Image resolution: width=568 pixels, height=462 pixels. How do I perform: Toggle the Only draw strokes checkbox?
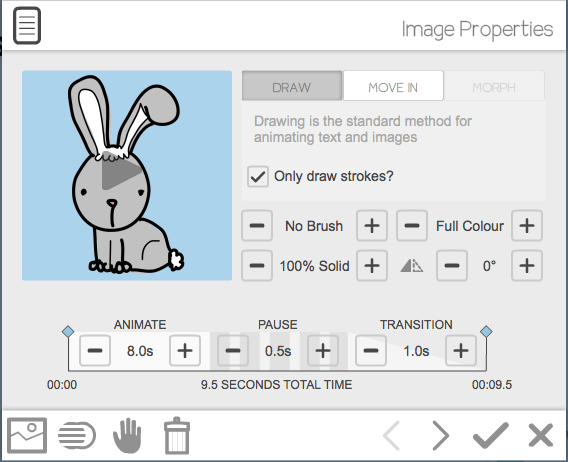258,176
